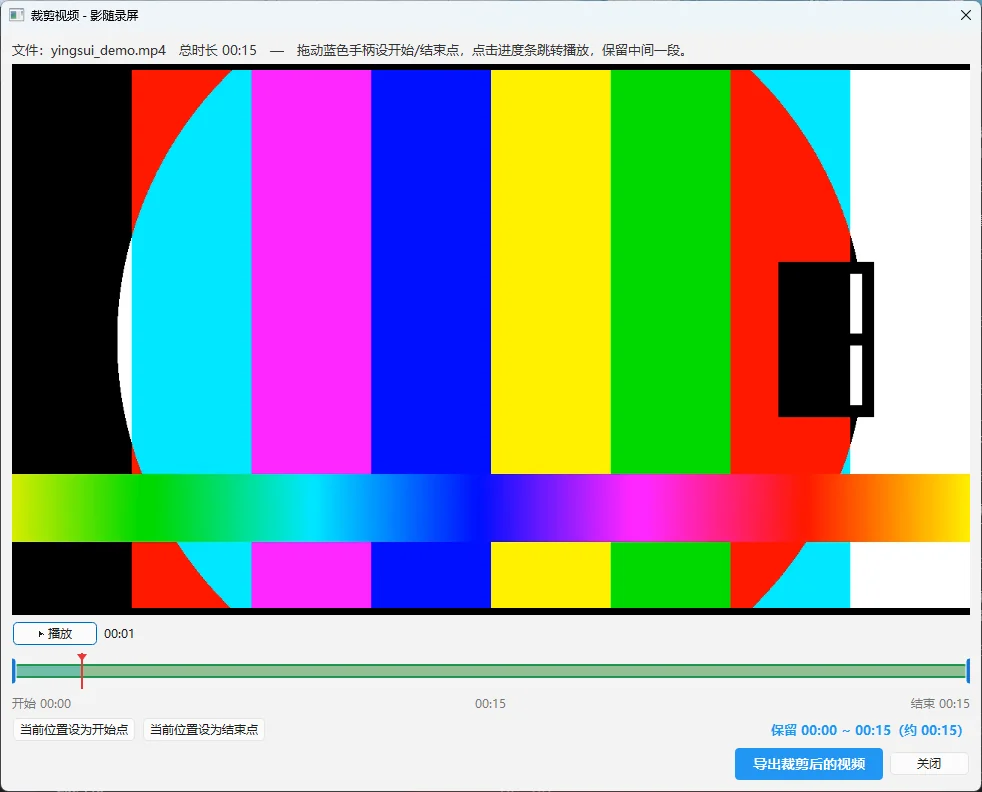Click the file name yingsui_demo.mp4 text
Viewport: 982px width, 792px height.
(108, 50)
